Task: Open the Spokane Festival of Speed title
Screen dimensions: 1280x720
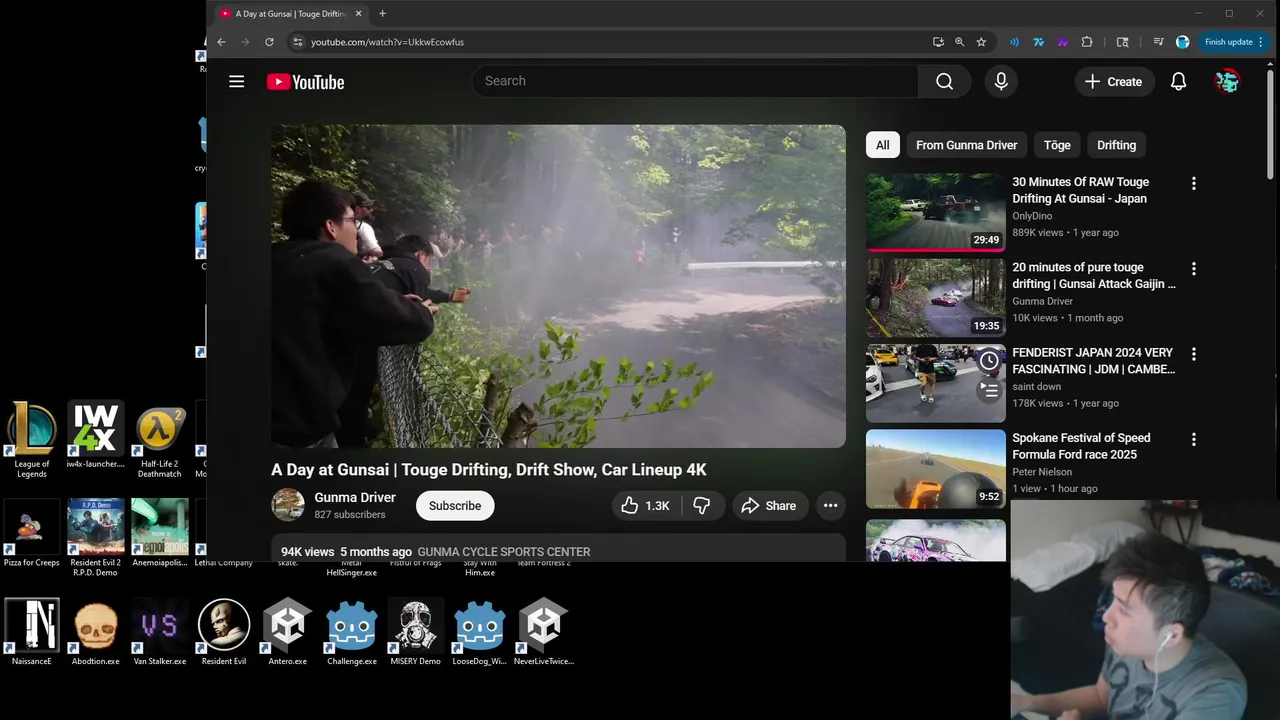Action: click(1081, 446)
